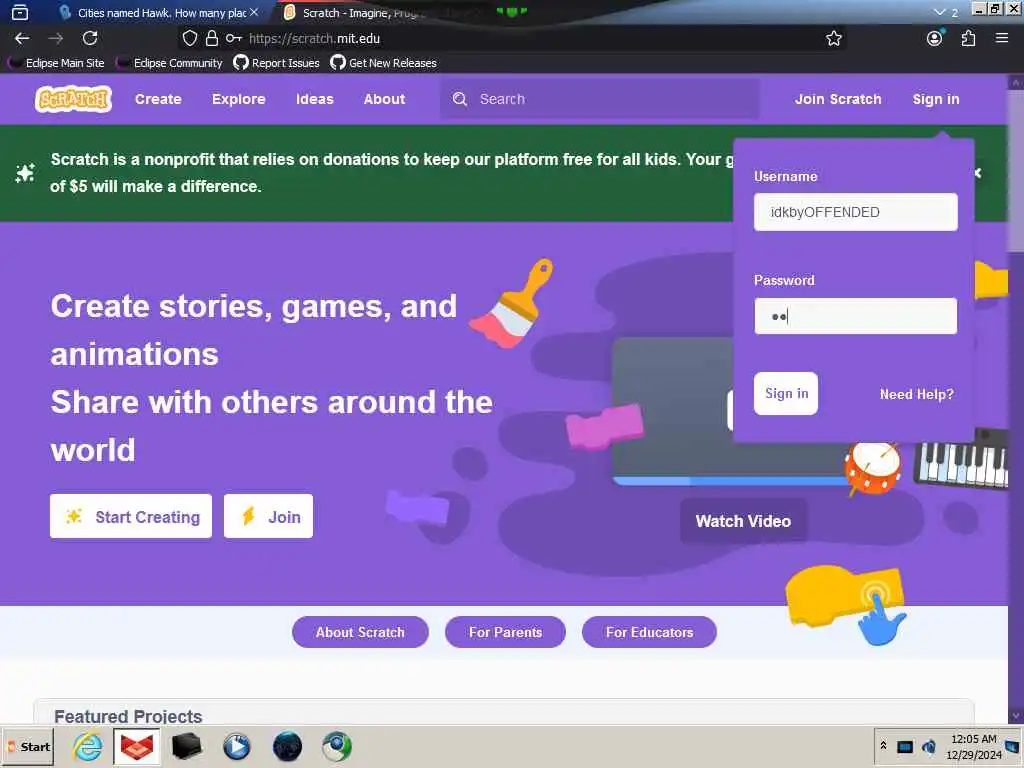1024x768 pixels.
Task: Click the Need Help? link
Action: (916, 394)
